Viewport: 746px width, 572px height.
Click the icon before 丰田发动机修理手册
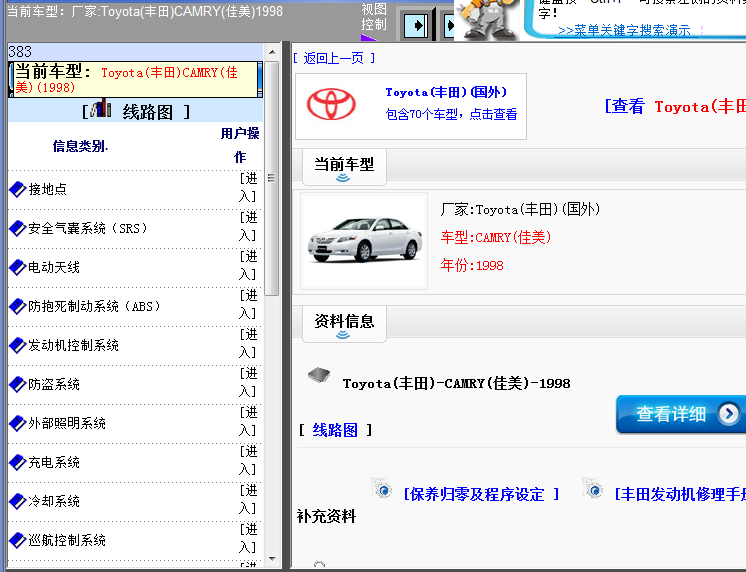click(593, 488)
